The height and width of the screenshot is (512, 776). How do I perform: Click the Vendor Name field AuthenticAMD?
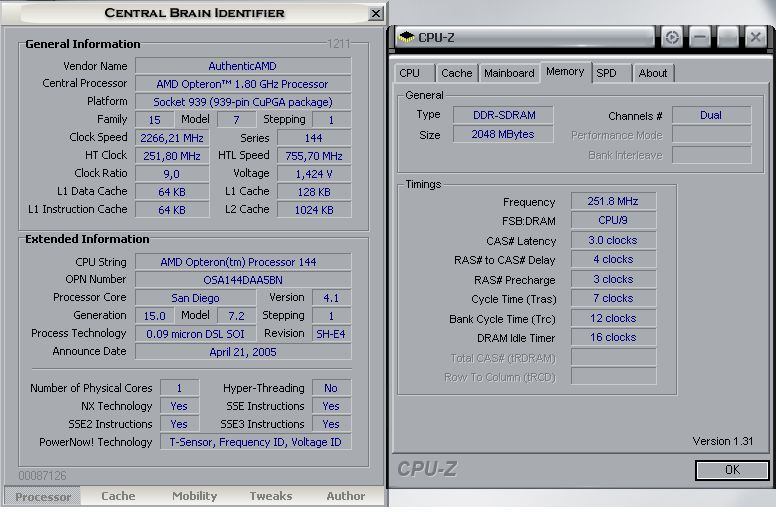[x=243, y=66]
